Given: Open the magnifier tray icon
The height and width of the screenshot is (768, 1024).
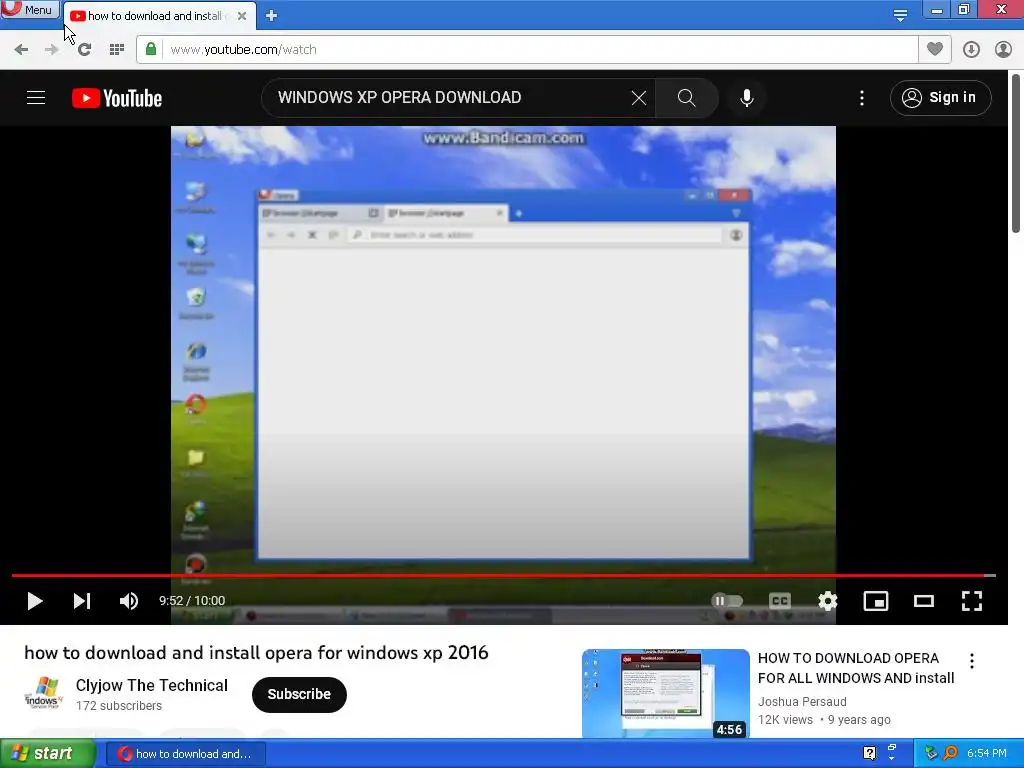Looking at the screenshot, I should (950, 754).
